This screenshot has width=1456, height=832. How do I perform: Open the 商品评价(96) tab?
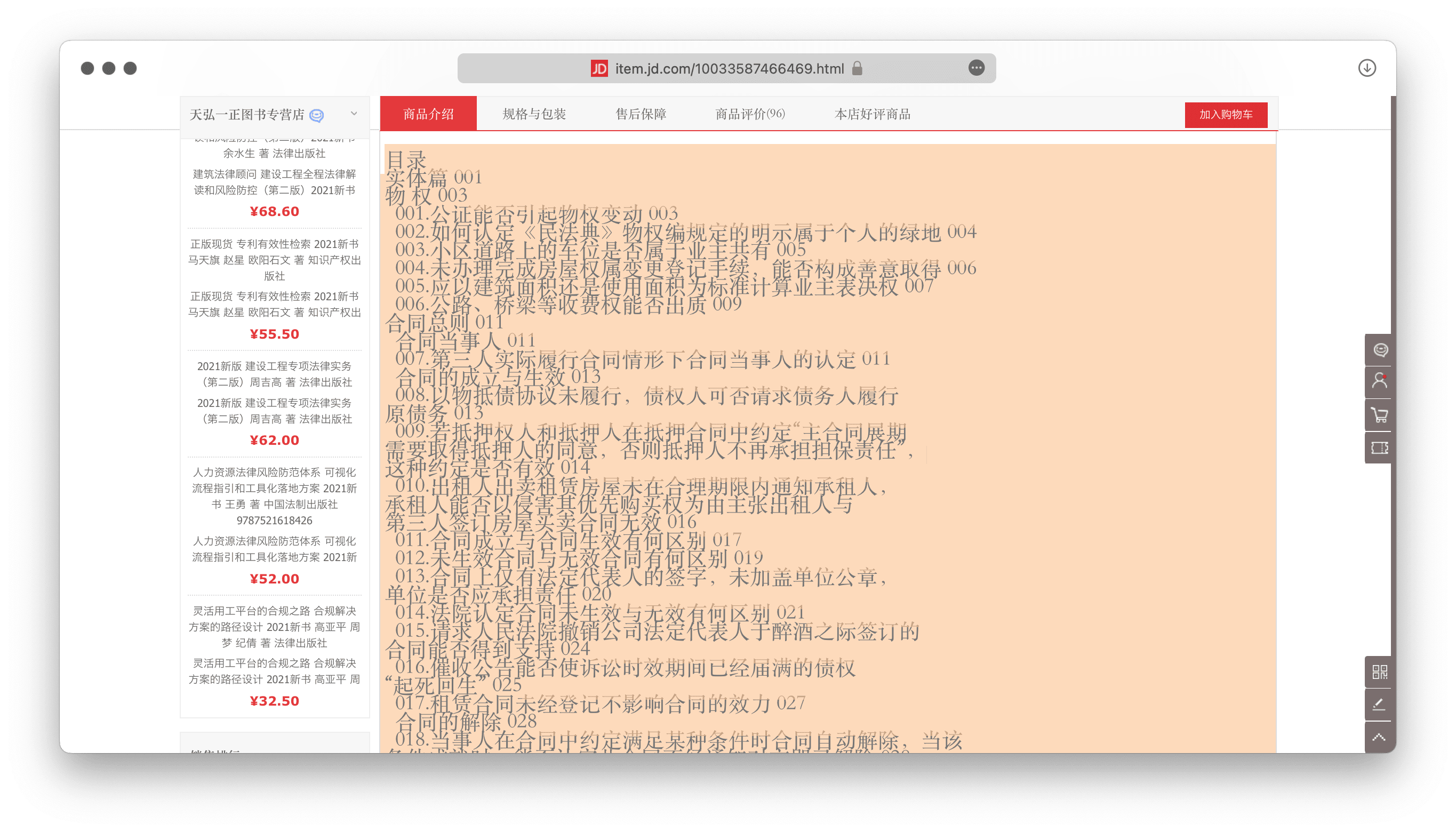[x=750, y=114]
